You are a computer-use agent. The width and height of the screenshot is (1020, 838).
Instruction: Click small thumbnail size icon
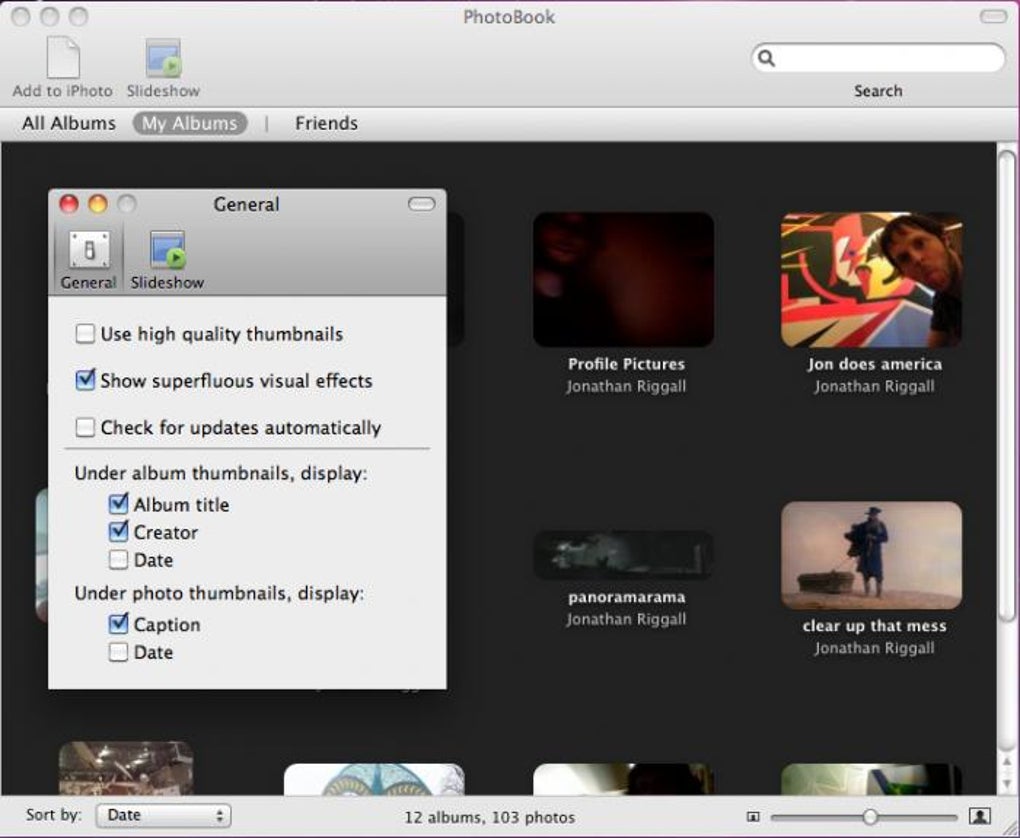pyautogui.click(x=753, y=816)
